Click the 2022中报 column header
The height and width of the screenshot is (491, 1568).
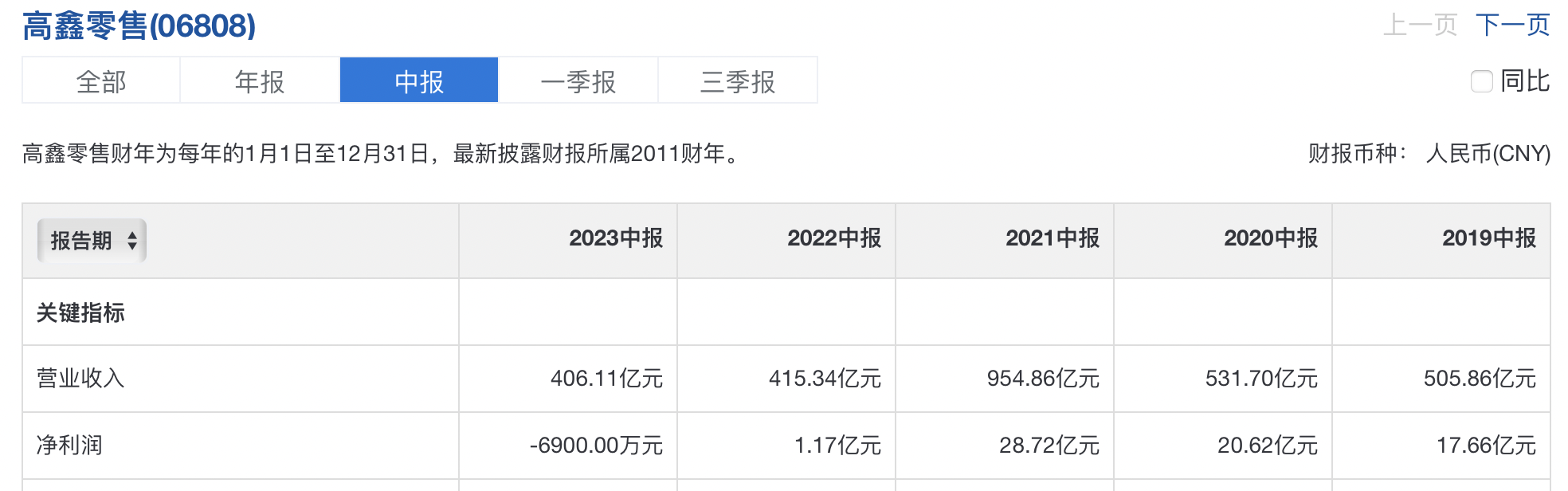pyautogui.click(x=834, y=238)
